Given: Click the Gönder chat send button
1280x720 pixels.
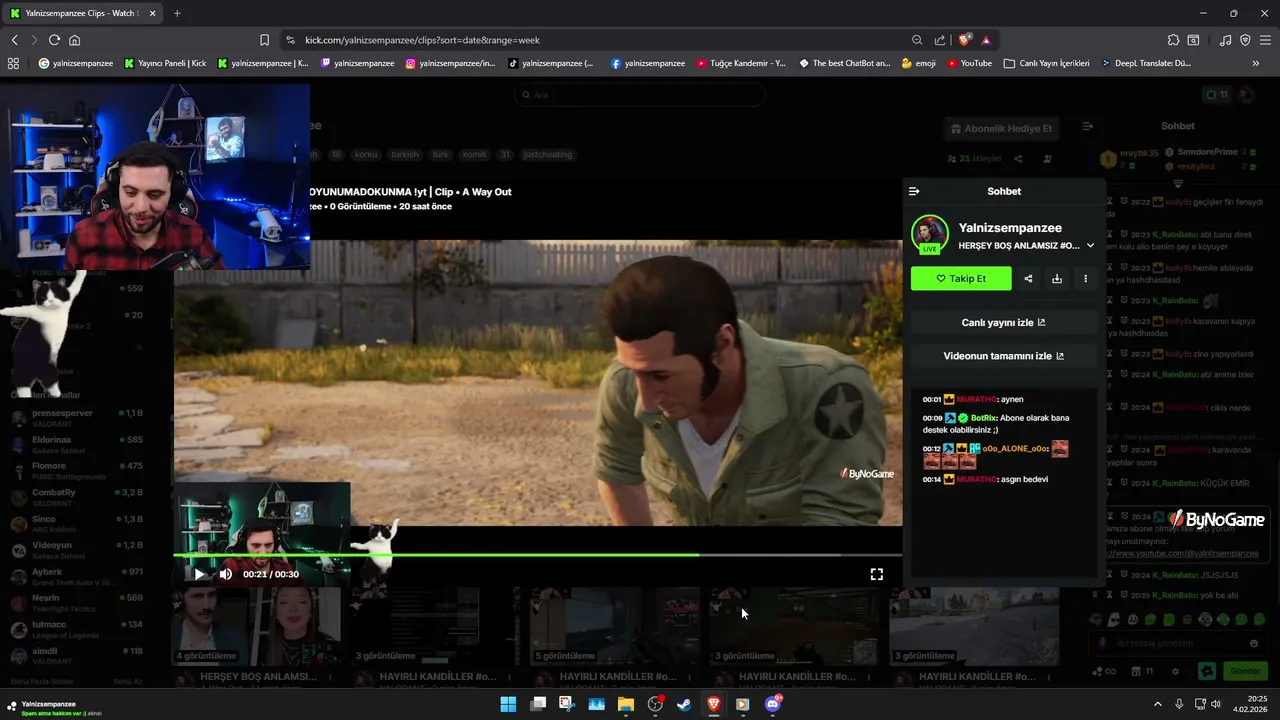Looking at the screenshot, I should pos(1245,671).
